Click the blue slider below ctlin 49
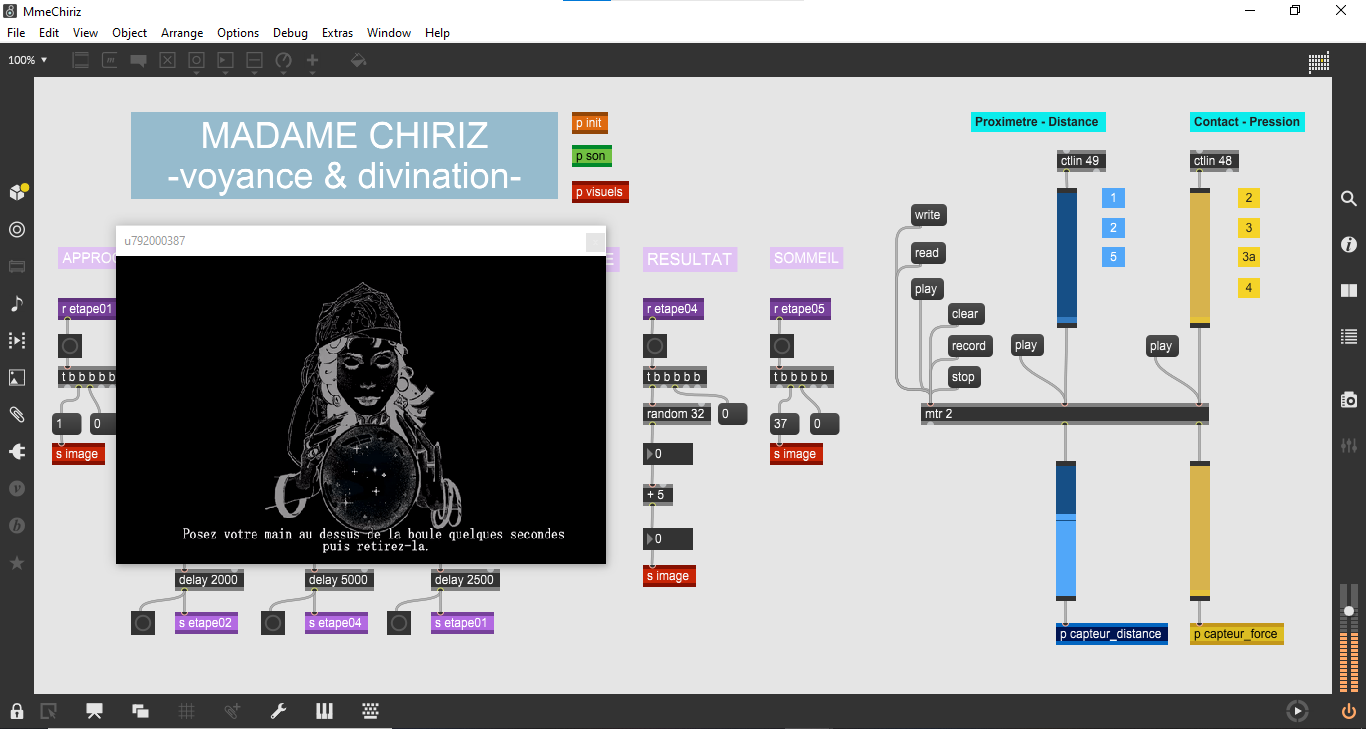 pyautogui.click(x=1067, y=257)
